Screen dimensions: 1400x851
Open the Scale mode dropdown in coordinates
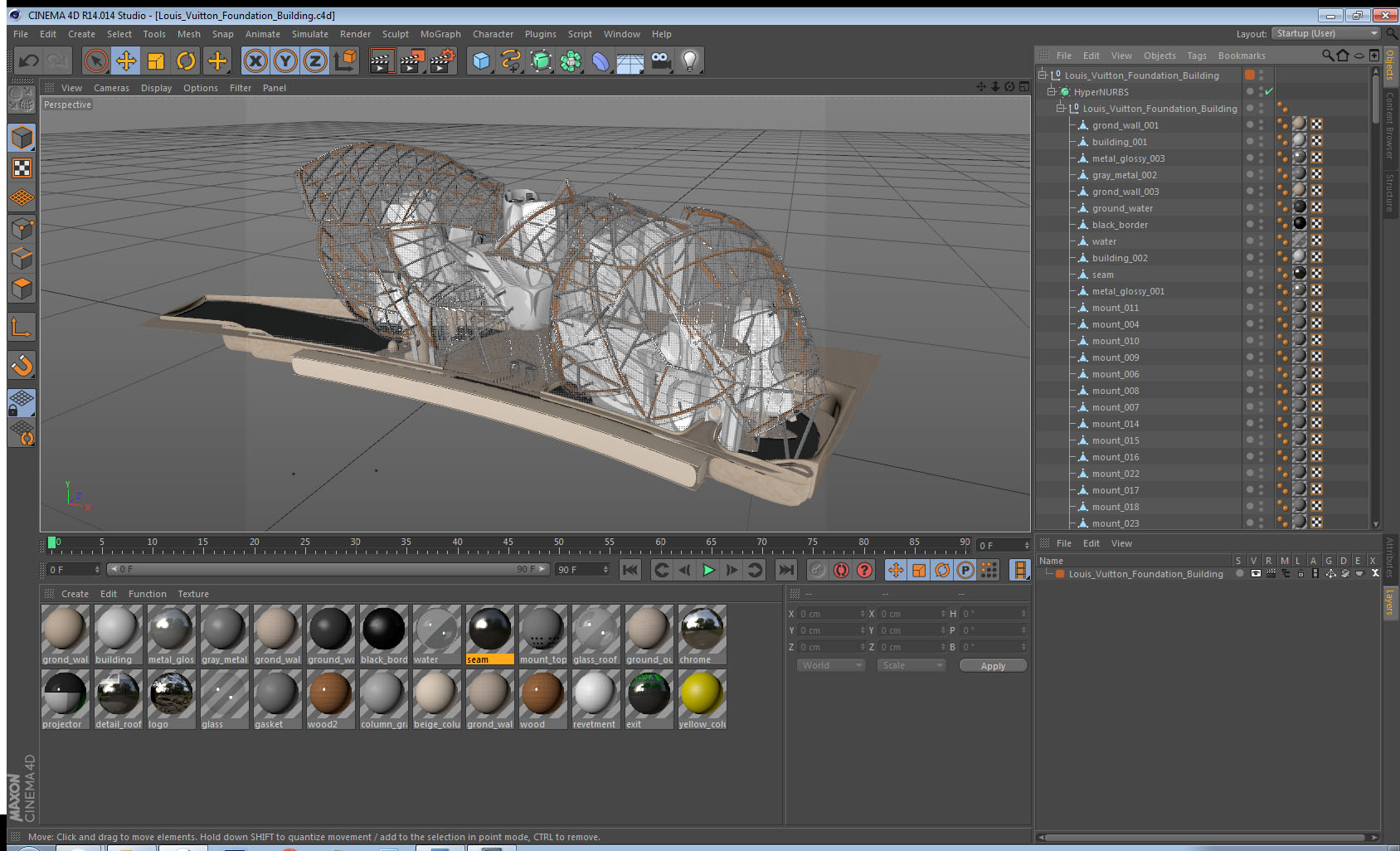(x=911, y=665)
